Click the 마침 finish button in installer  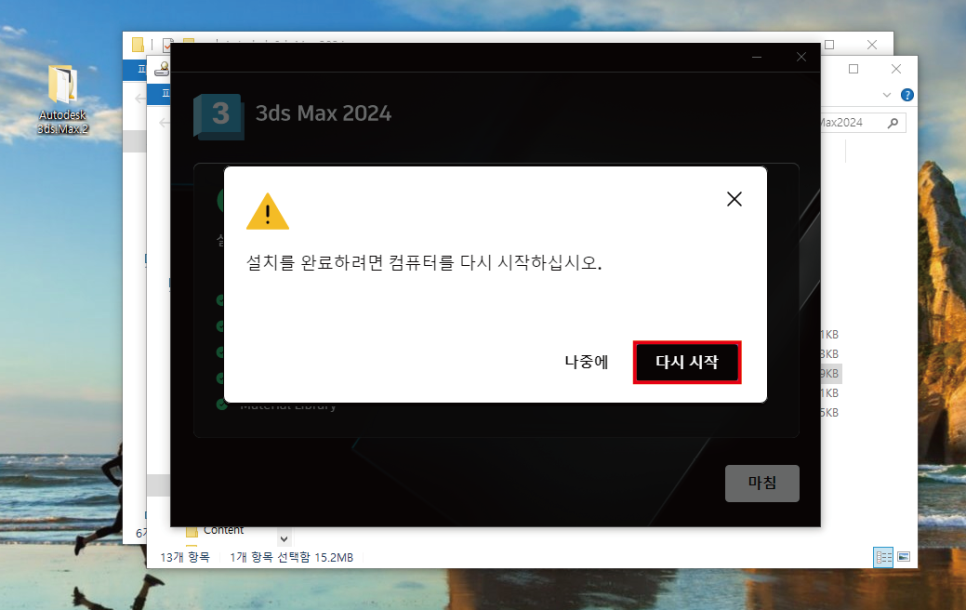point(762,483)
